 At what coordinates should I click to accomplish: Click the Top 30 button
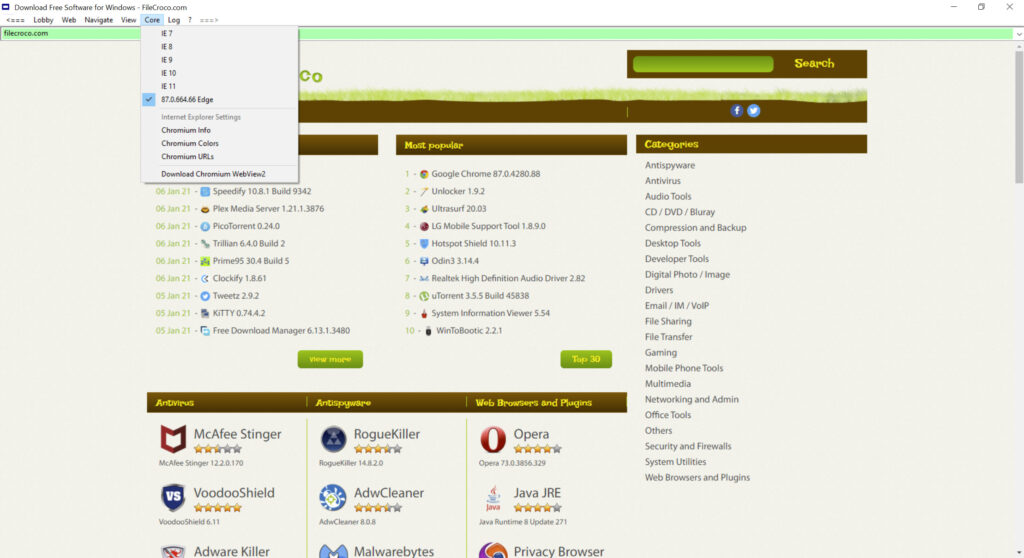click(586, 359)
